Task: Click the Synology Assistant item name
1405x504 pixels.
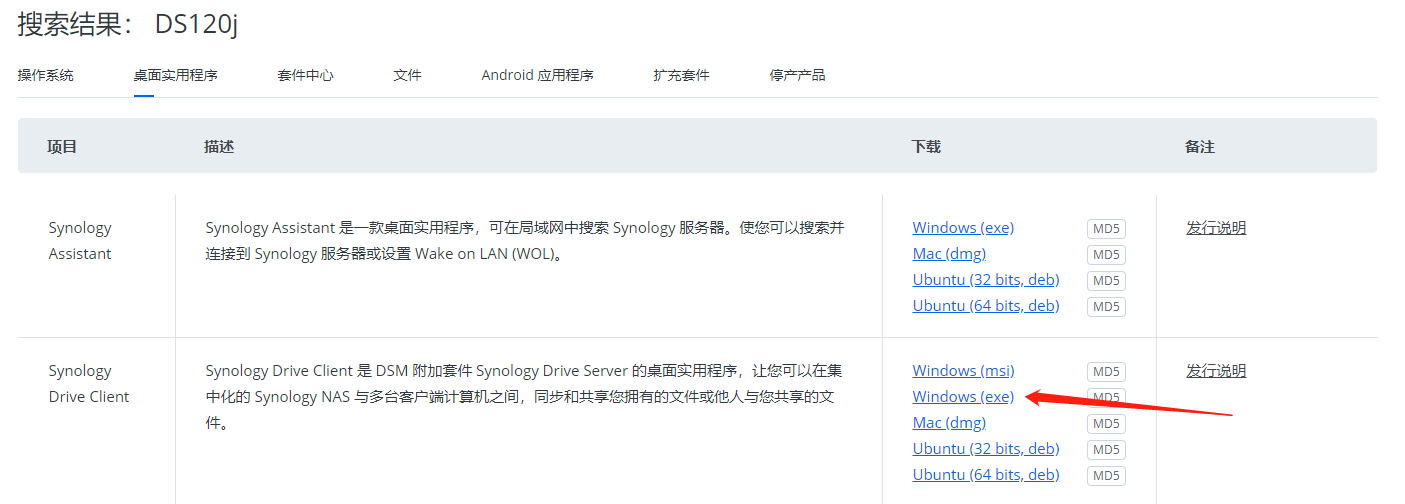Action: point(80,241)
